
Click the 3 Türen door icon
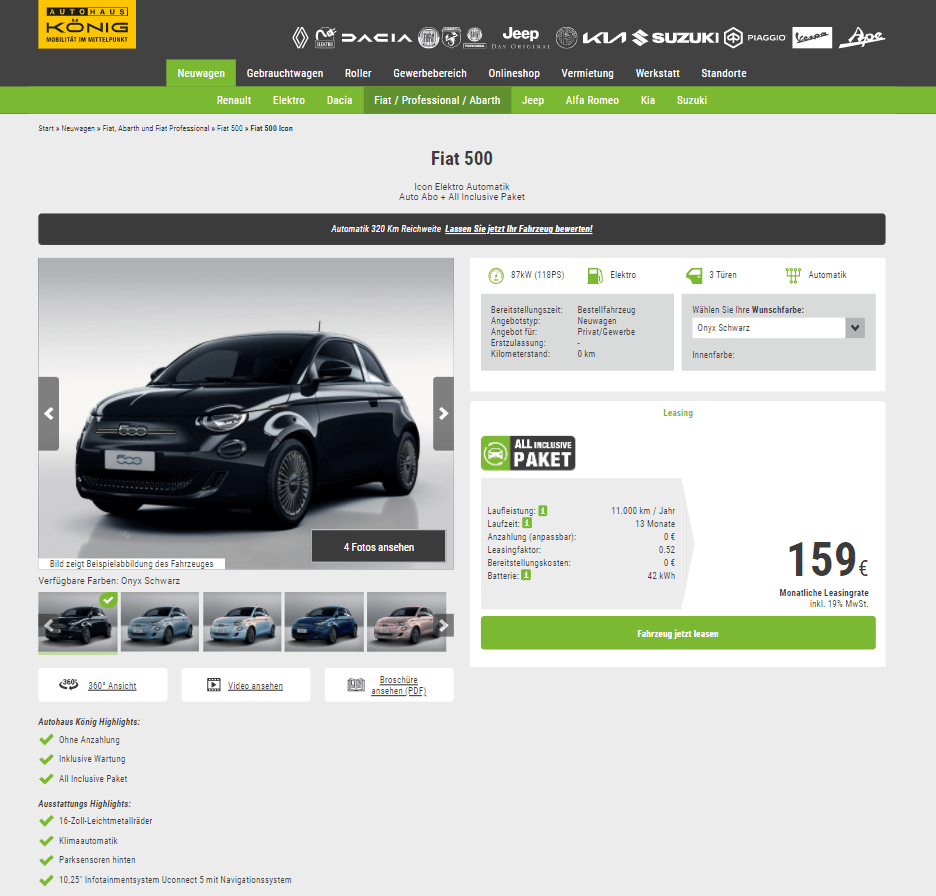[x=694, y=275]
